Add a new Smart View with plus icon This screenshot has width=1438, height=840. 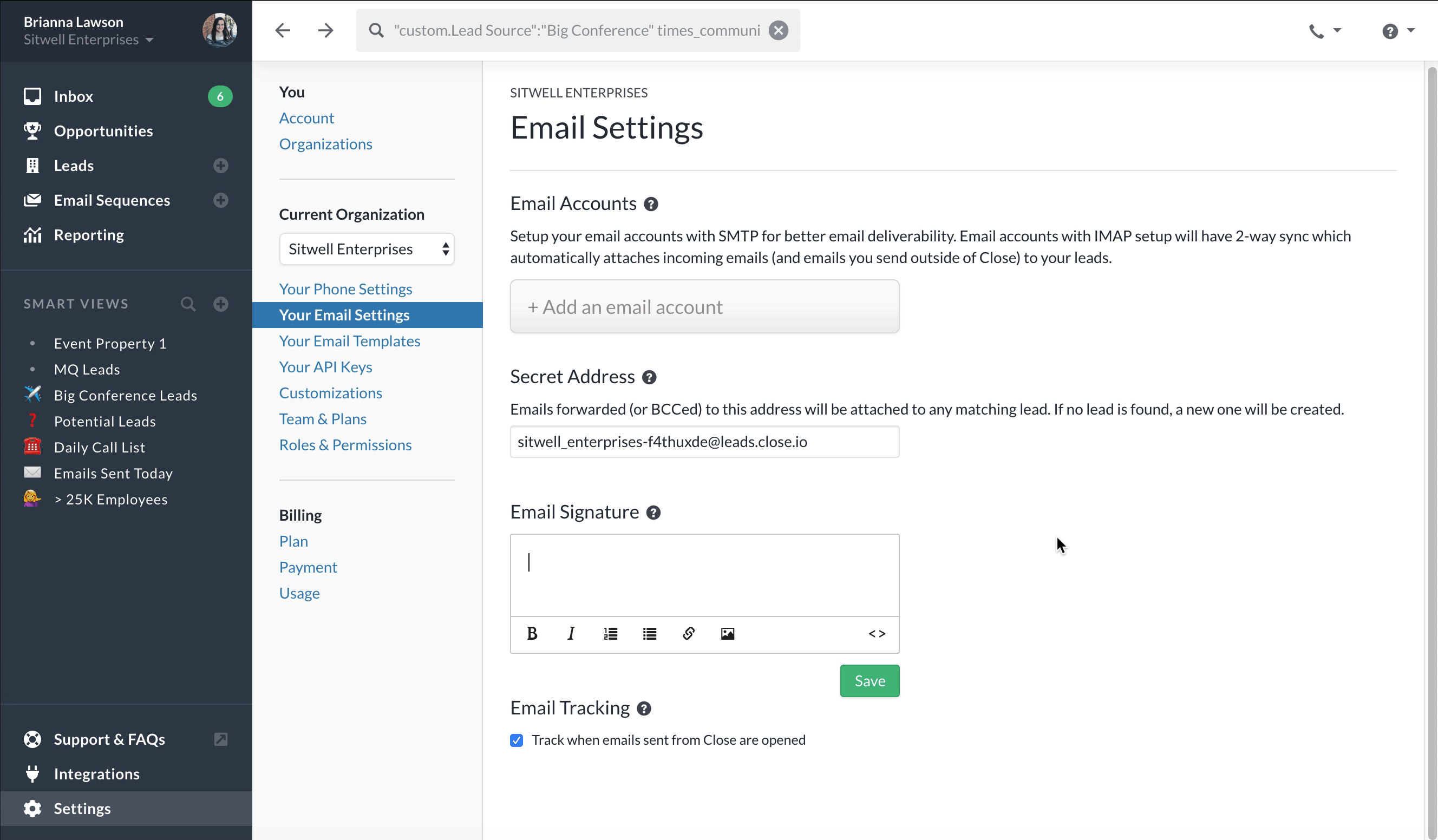point(221,304)
